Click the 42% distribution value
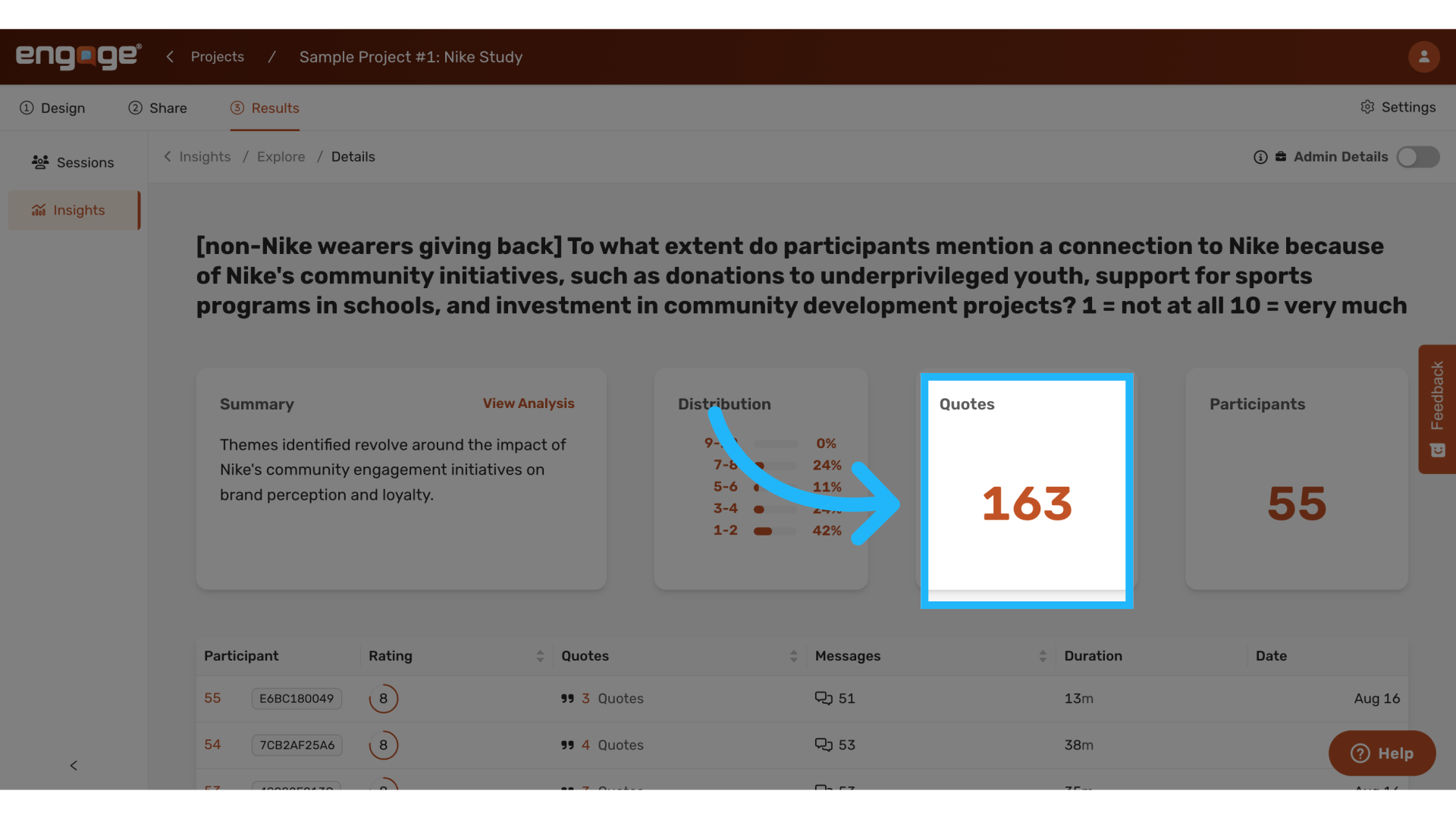The image size is (1456, 819). (x=827, y=531)
